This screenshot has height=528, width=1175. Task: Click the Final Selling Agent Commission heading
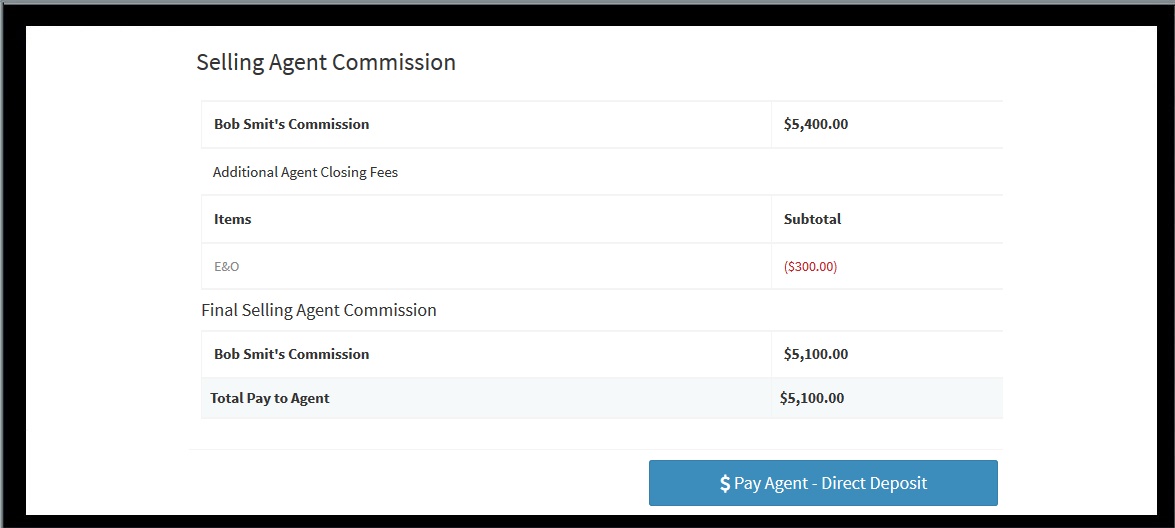point(319,310)
